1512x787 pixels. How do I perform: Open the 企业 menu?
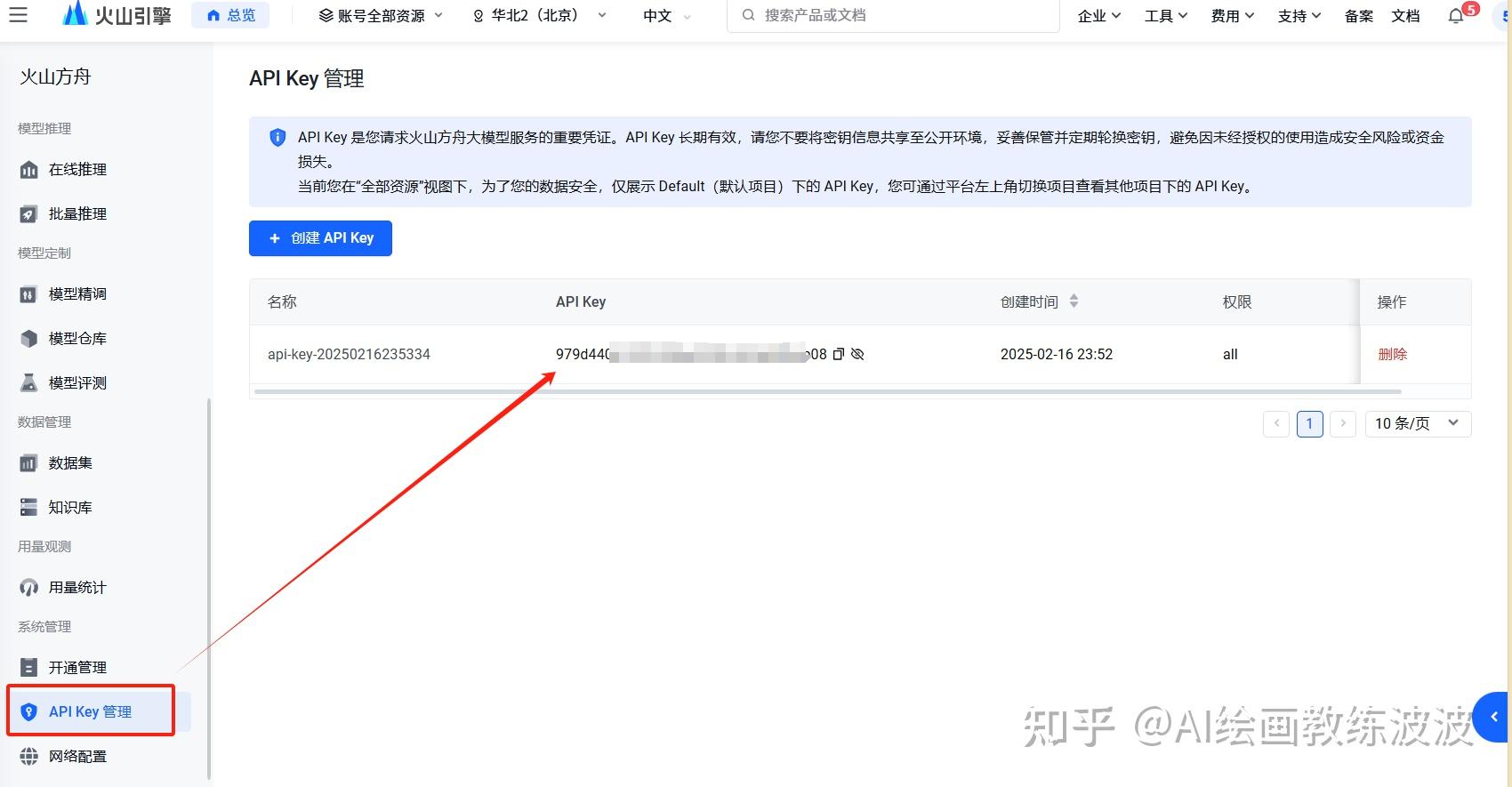[1099, 15]
